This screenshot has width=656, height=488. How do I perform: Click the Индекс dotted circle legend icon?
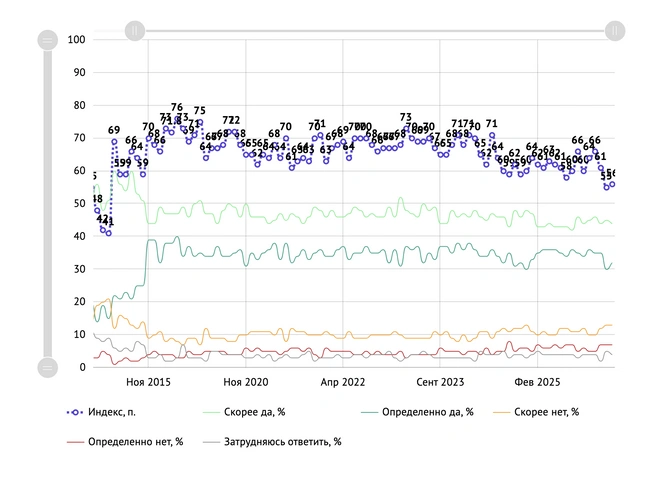click(x=75, y=412)
